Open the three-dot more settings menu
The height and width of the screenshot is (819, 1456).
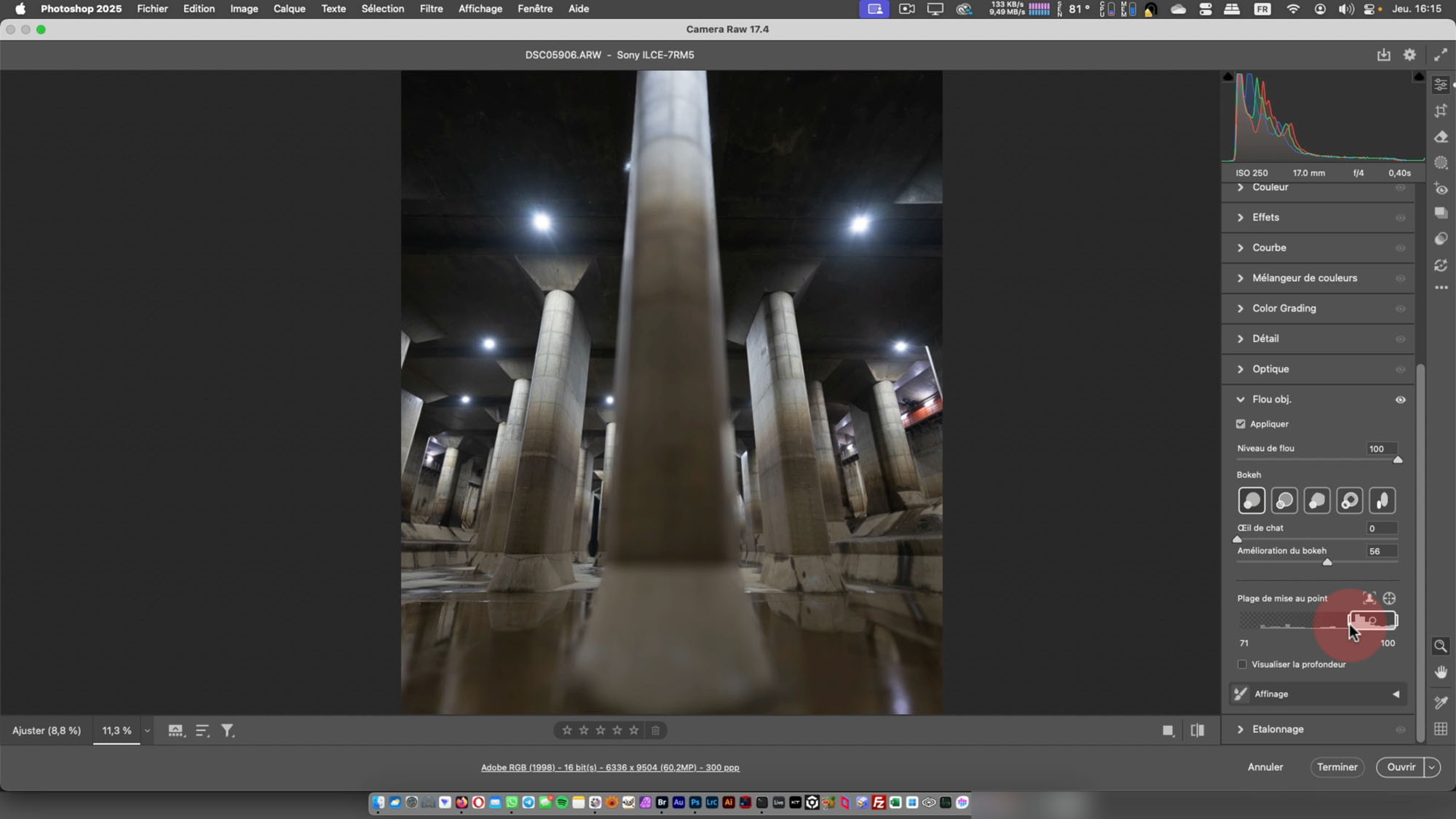(1441, 288)
